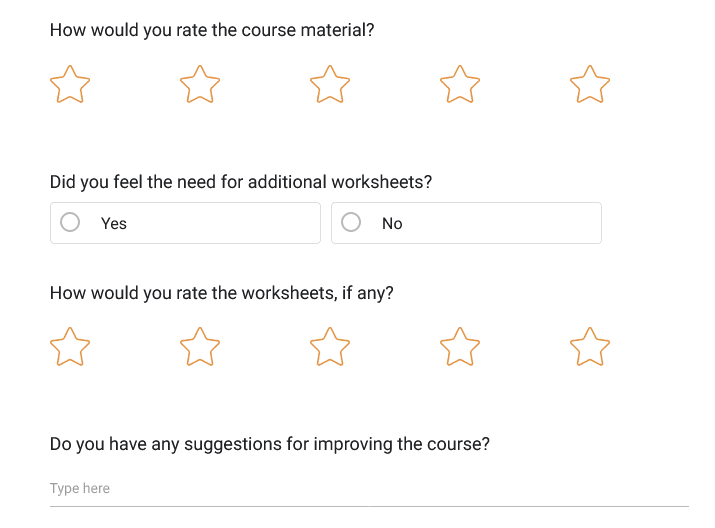The width and height of the screenshot is (715, 528).
Task: Give course material five stars
Action: (590, 85)
